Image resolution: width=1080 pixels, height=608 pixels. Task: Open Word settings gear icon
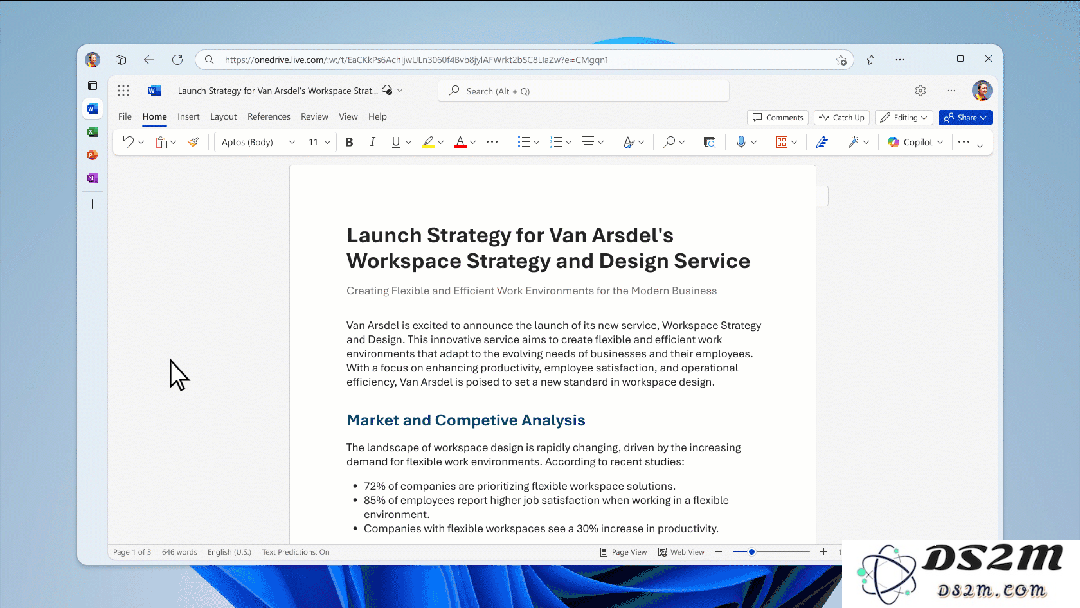[x=920, y=90]
